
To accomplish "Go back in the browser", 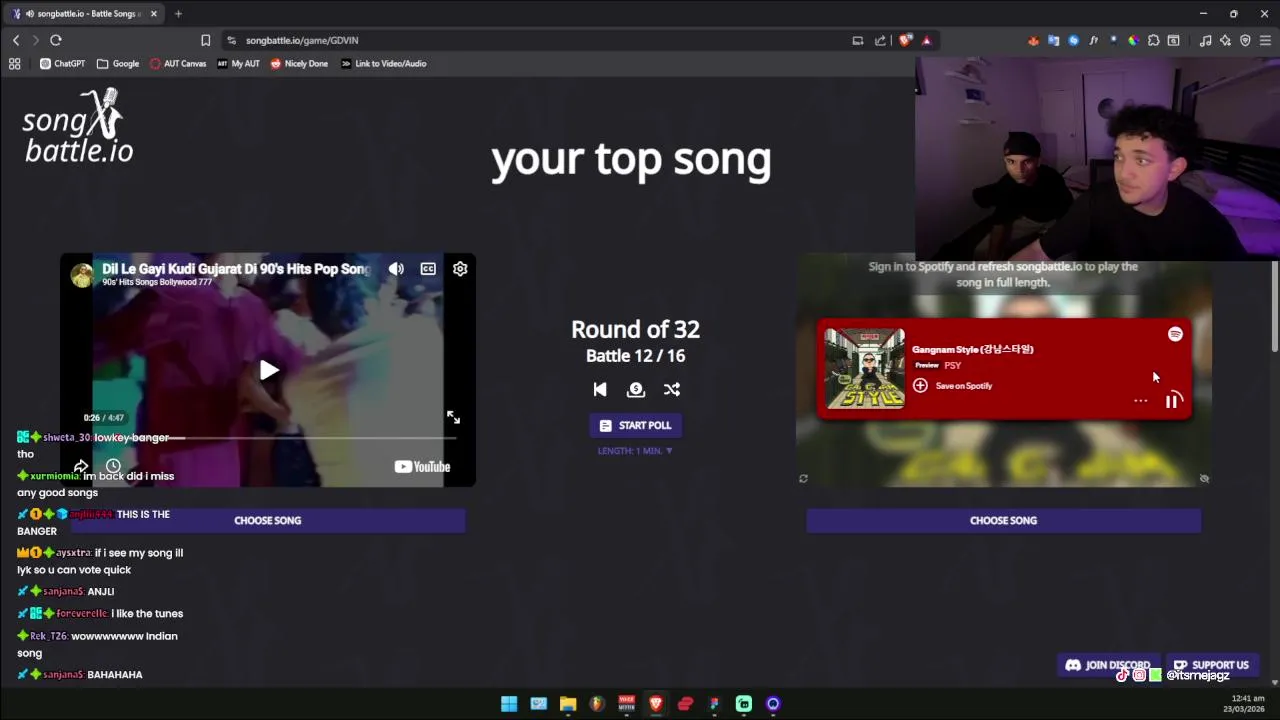I will tap(16, 40).
